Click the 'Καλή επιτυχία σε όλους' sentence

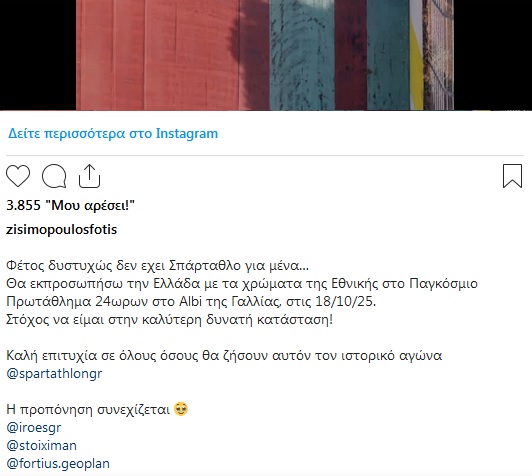pyautogui.click(x=224, y=356)
